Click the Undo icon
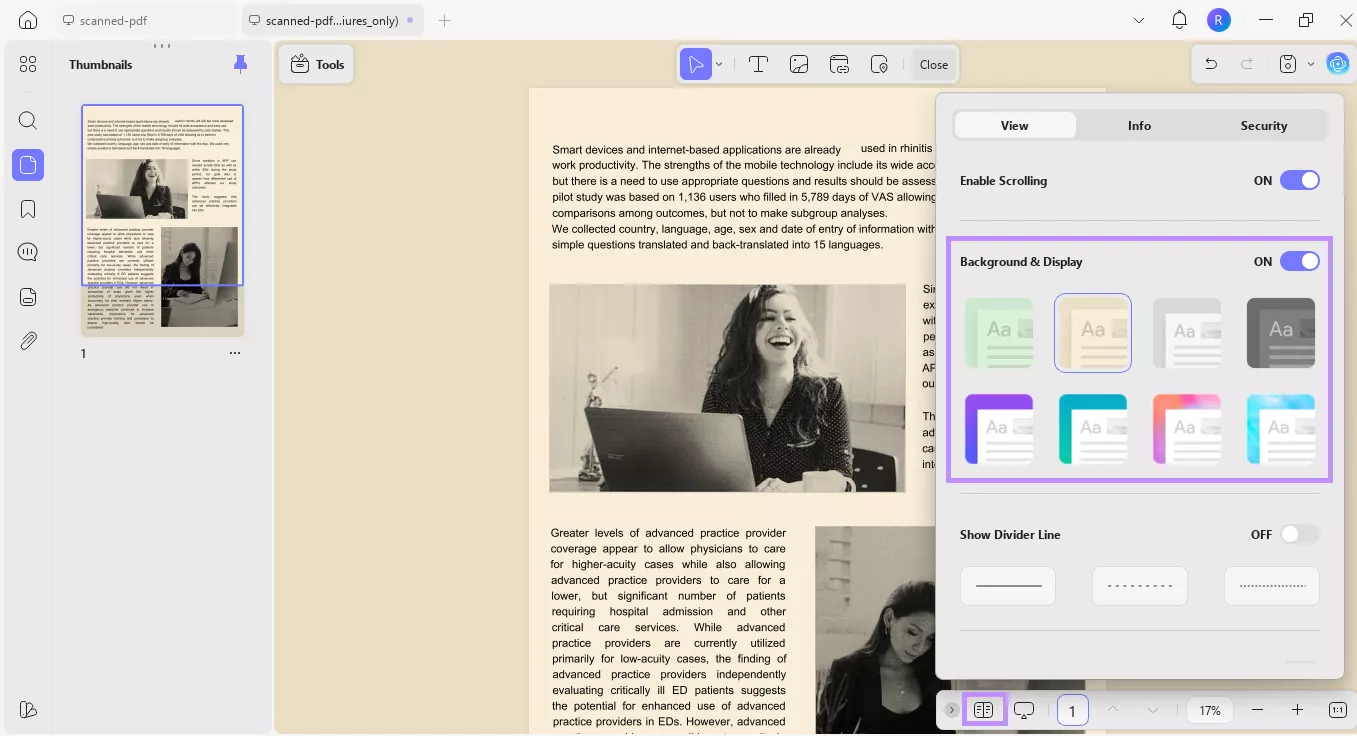Viewport: 1357px width, 736px height. point(1211,64)
